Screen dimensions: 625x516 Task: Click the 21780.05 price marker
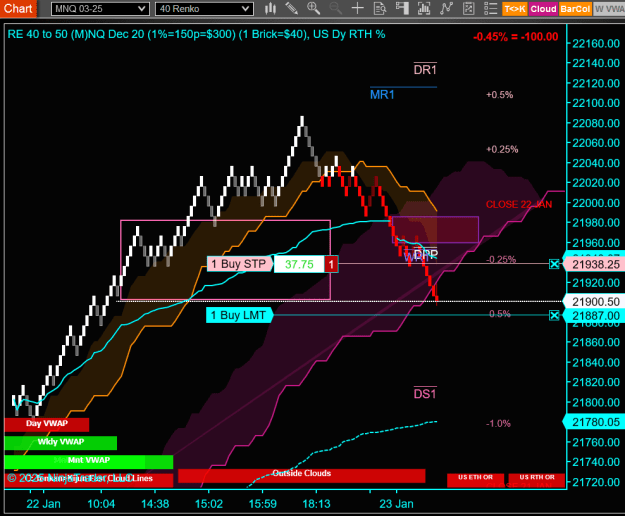click(x=594, y=422)
